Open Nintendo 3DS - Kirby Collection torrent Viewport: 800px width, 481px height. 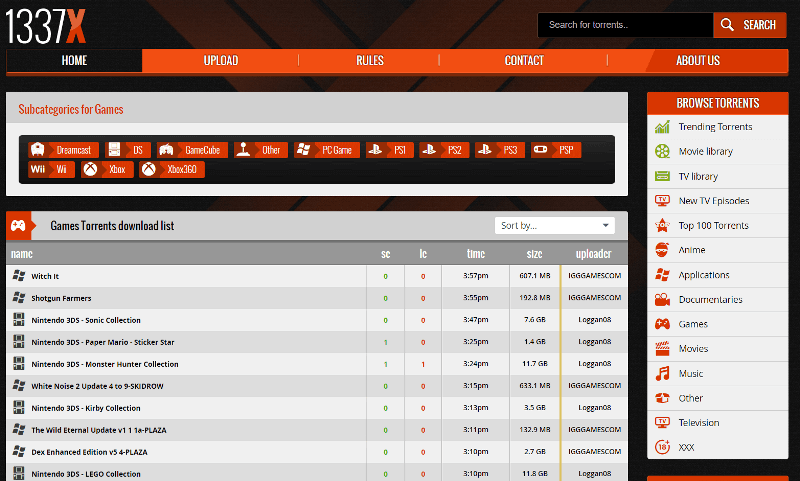pyautogui.click(x=86, y=408)
